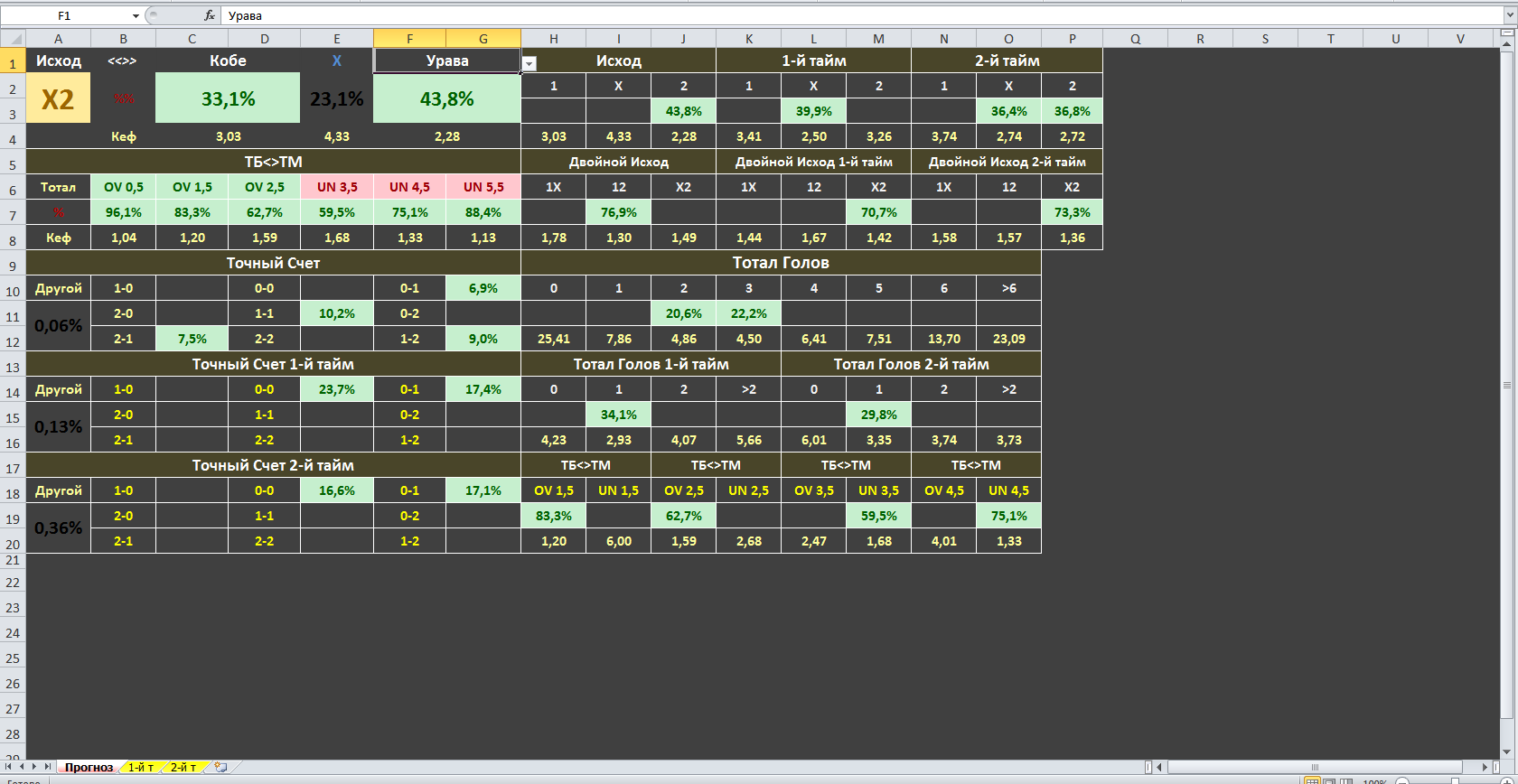Image resolution: width=1518 pixels, height=784 pixels.
Task: Click the Select All corner triangle
Action: coord(13,38)
